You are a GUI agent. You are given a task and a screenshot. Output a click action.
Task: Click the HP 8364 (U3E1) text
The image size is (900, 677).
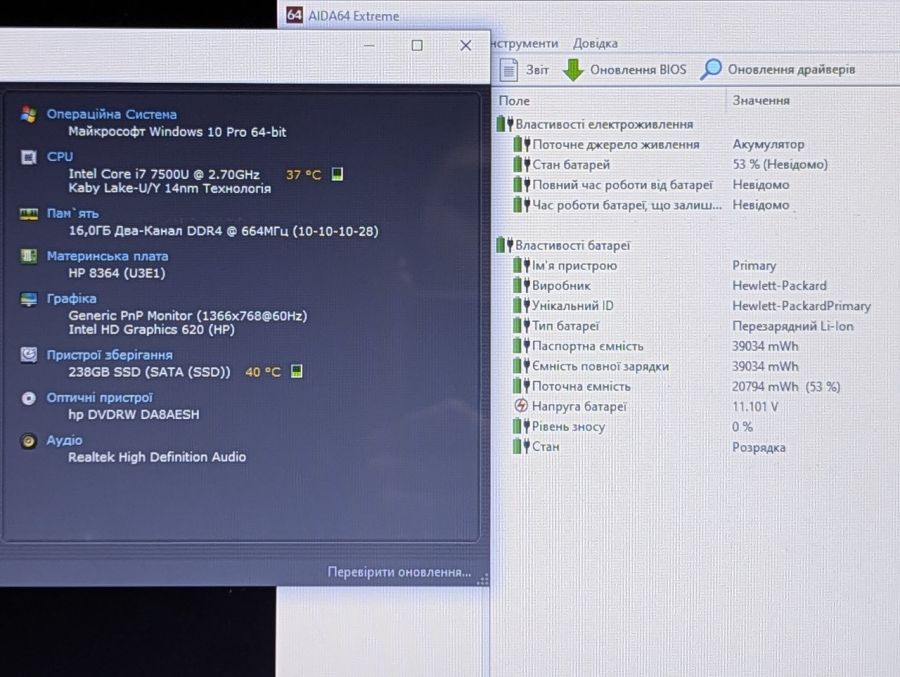pyautogui.click(x=117, y=273)
